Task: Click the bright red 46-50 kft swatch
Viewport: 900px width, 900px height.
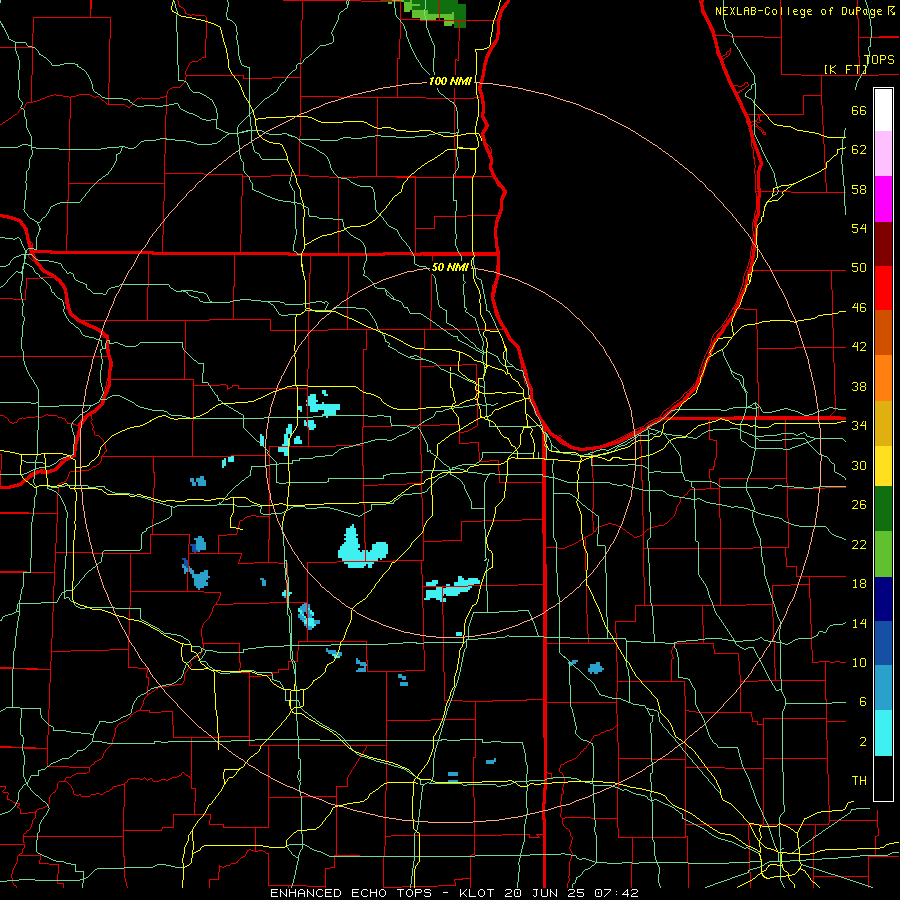Action: click(883, 288)
